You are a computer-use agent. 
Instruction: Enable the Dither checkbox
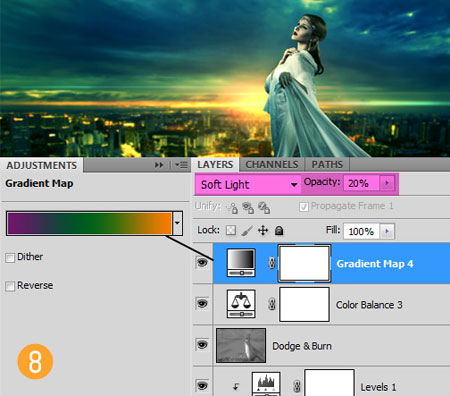[10, 257]
